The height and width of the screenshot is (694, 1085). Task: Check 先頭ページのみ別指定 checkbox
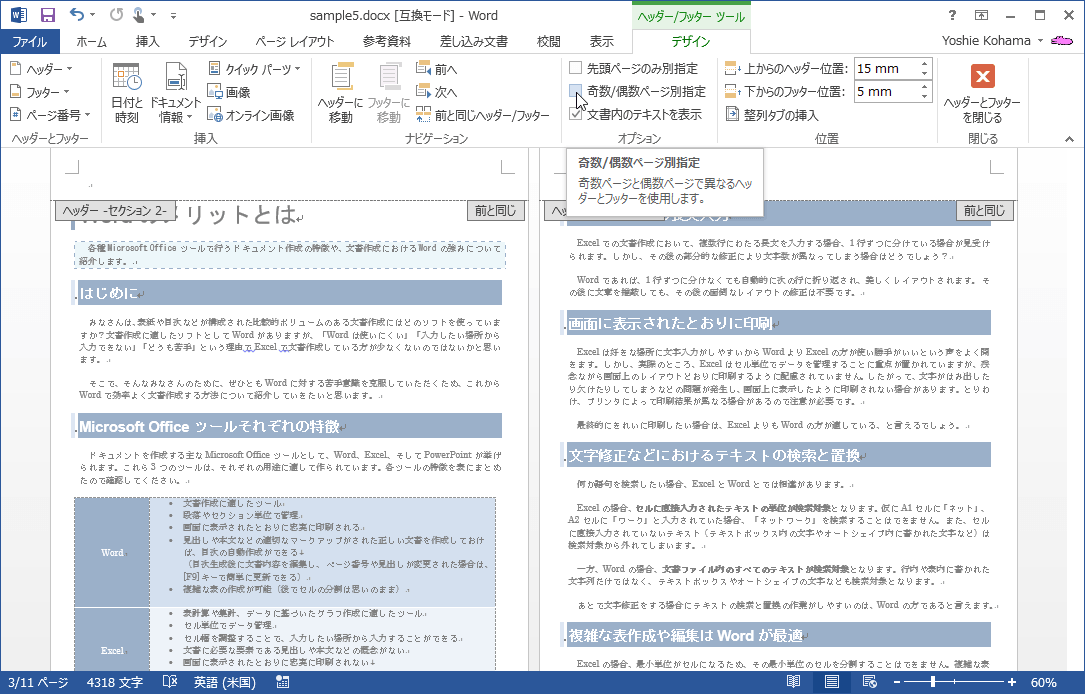click(x=575, y=68)
